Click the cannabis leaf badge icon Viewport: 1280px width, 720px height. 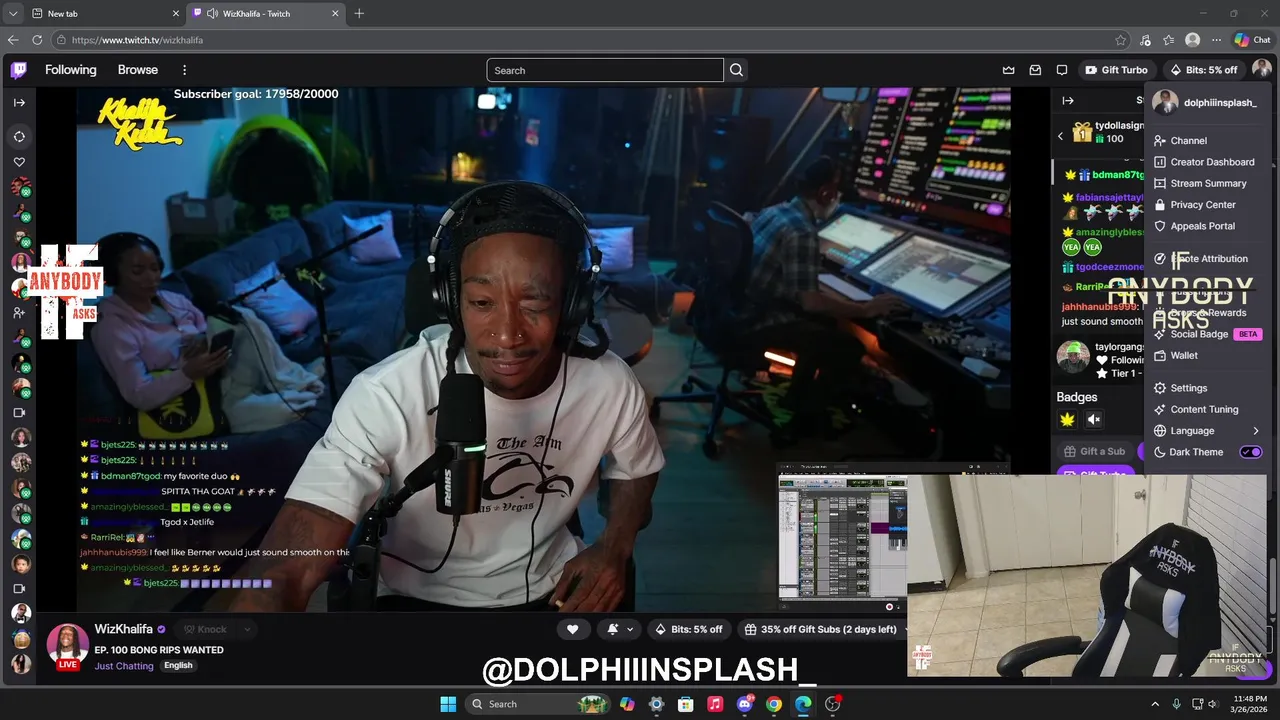pyautogui.click(x=1067, y=420)
